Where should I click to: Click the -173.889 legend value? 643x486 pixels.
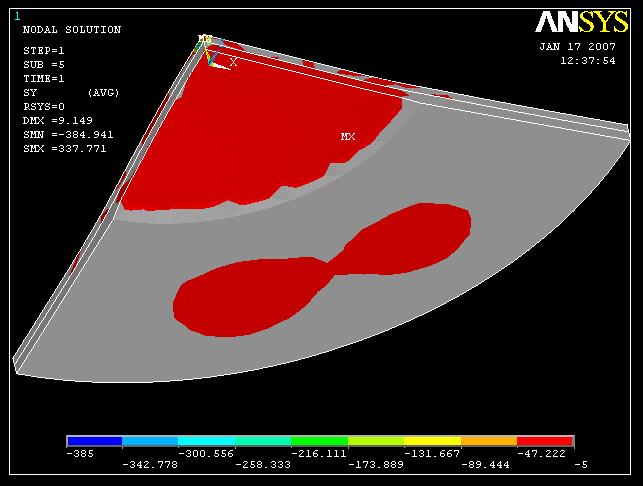tap(376, 465)
